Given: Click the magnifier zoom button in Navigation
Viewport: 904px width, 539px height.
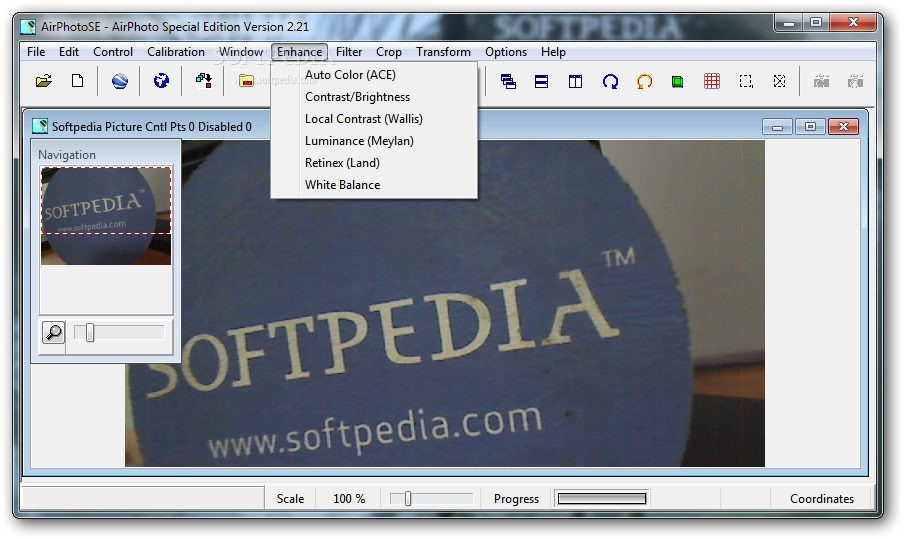Looking at the screenshot, I should coord(54,333).
